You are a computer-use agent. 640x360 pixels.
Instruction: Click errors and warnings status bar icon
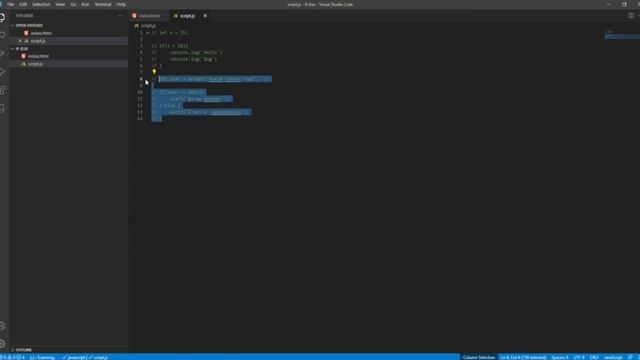(12, 357)
